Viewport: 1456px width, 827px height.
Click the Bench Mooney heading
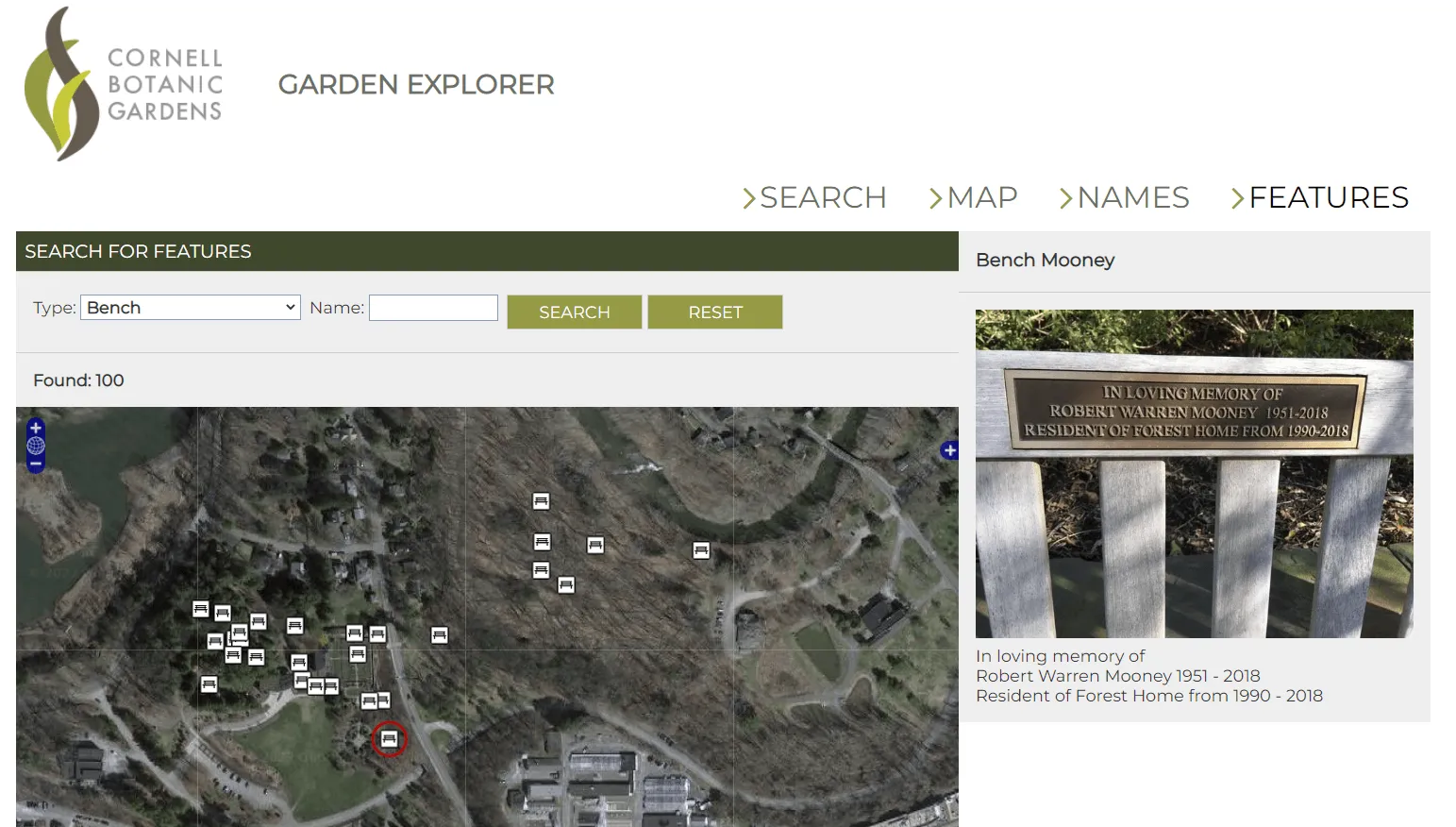pos(1046,260)
